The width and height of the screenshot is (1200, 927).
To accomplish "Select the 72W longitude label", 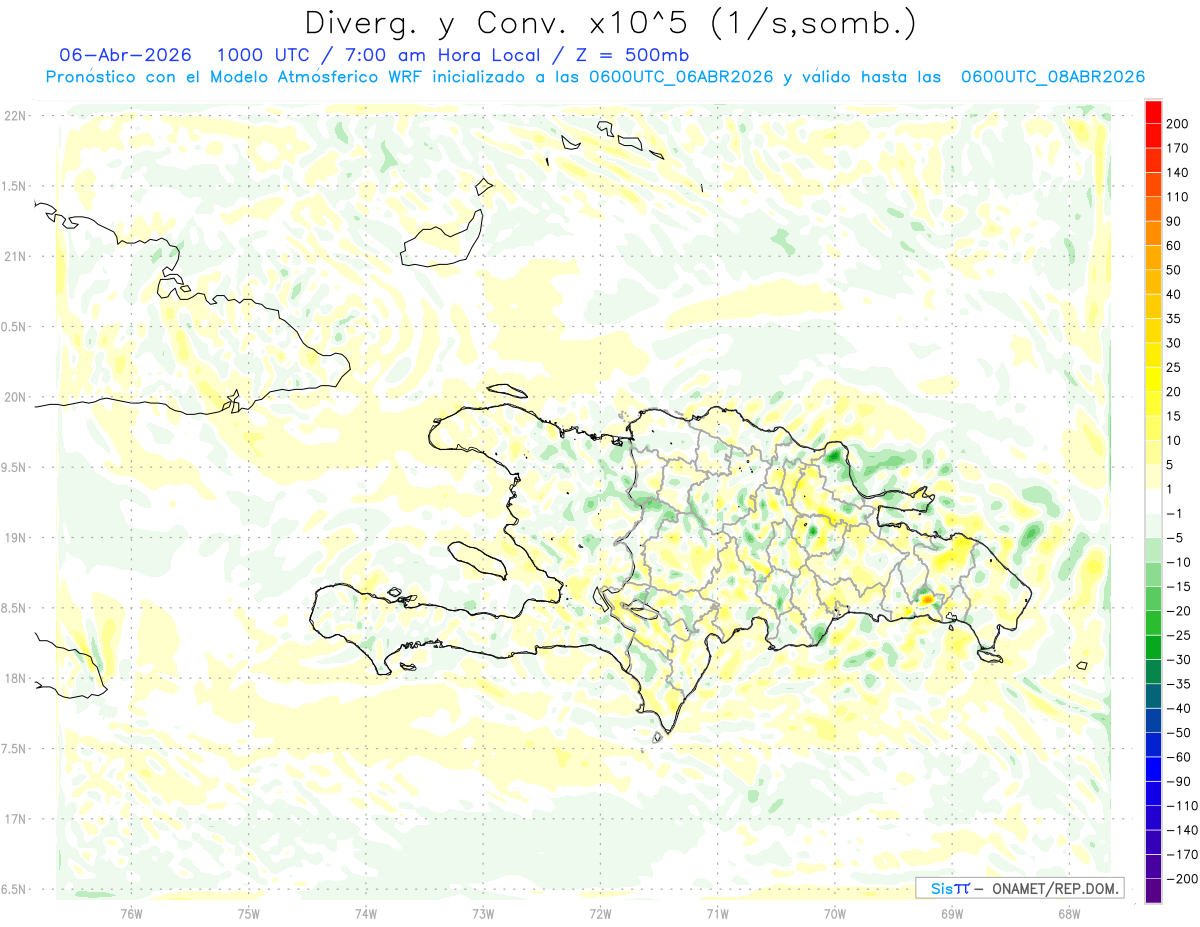I will coord(600,914).
